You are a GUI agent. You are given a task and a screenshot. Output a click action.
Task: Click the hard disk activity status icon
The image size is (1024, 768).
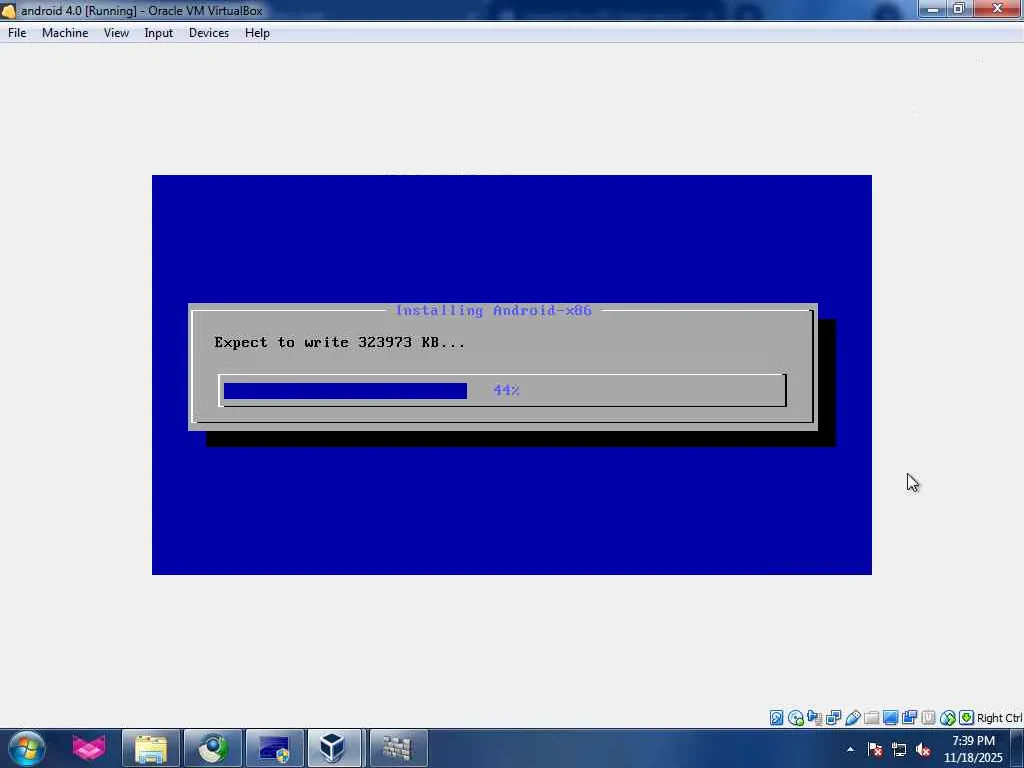[776, 718]
